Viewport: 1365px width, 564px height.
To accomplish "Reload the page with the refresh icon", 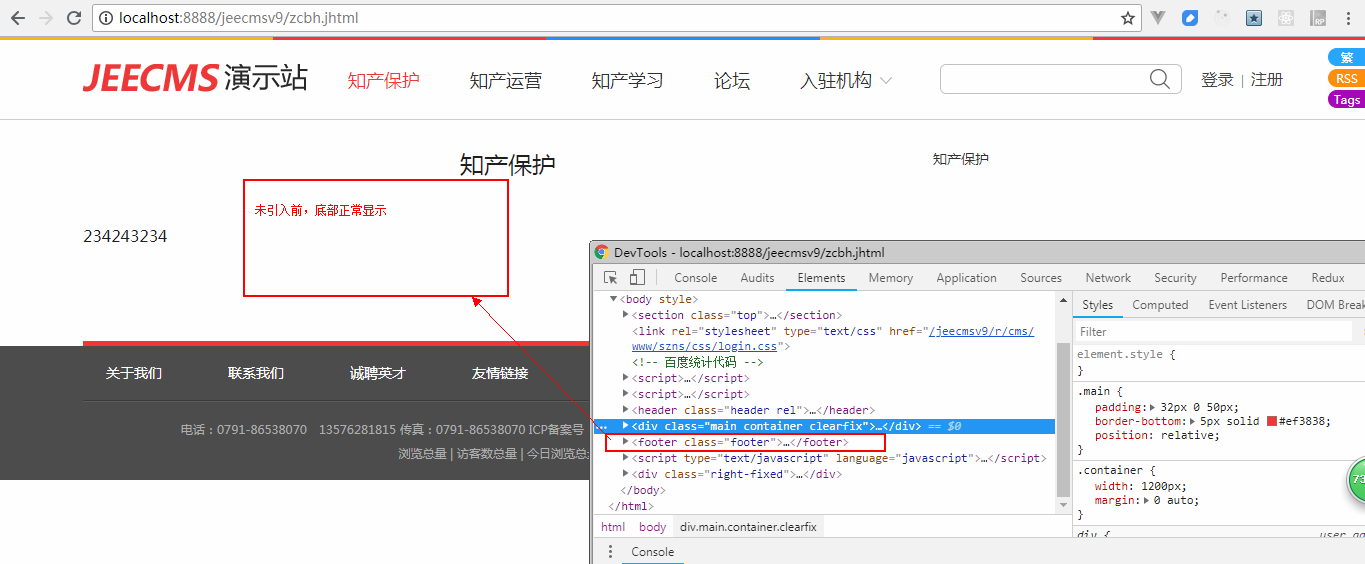I will pyautogui.click(x=74, y=18).
